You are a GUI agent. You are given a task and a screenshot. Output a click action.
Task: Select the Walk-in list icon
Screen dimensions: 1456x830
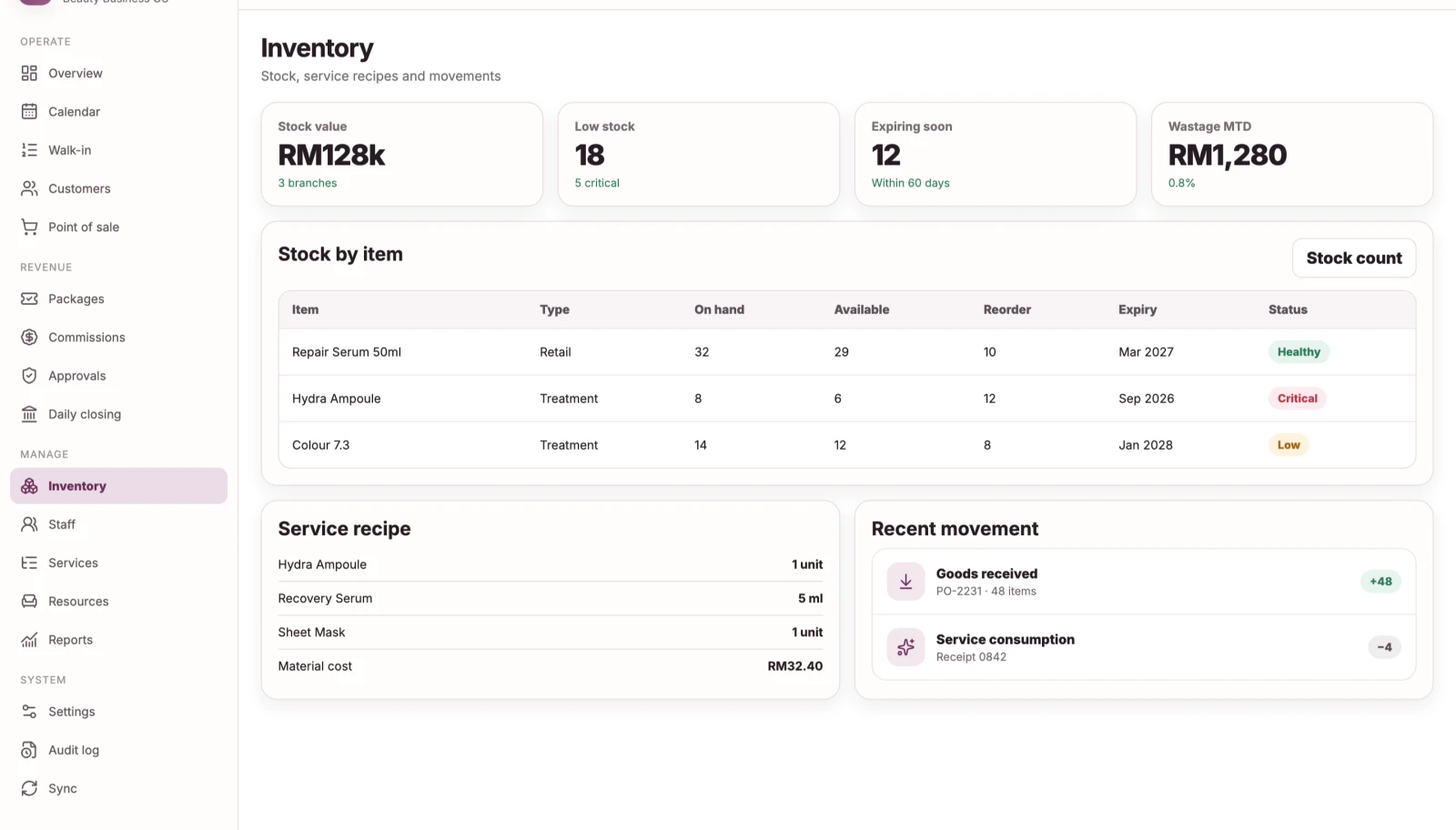click(29, 150)
